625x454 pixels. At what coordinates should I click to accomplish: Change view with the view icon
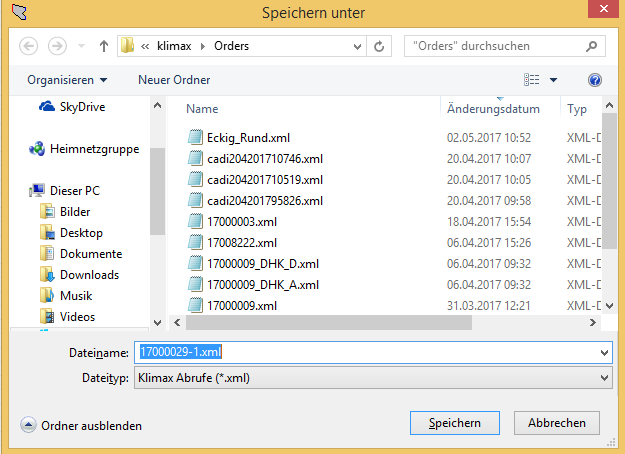pos(531,80)
